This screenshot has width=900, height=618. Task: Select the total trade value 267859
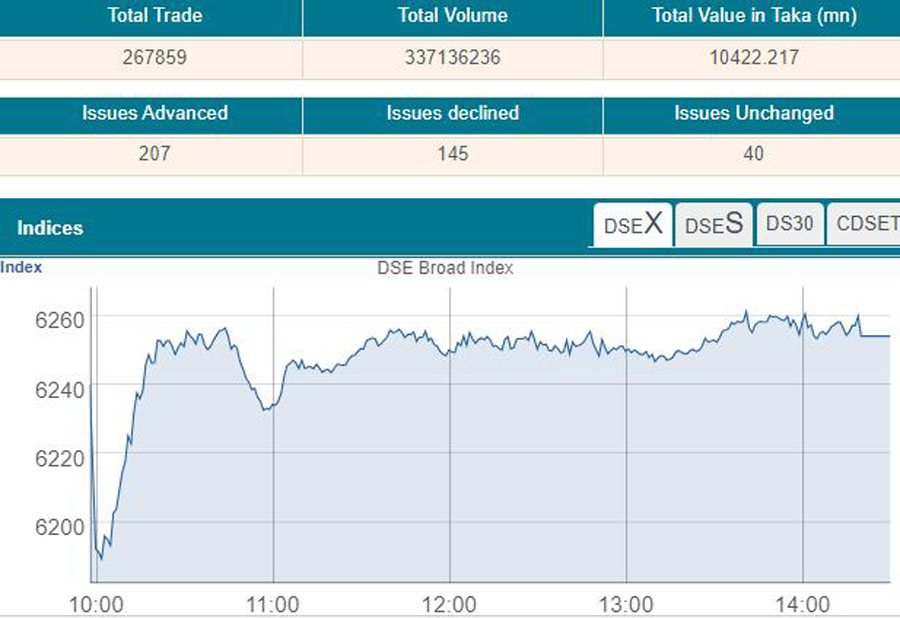pyautogui.click(x=155, y=58)
